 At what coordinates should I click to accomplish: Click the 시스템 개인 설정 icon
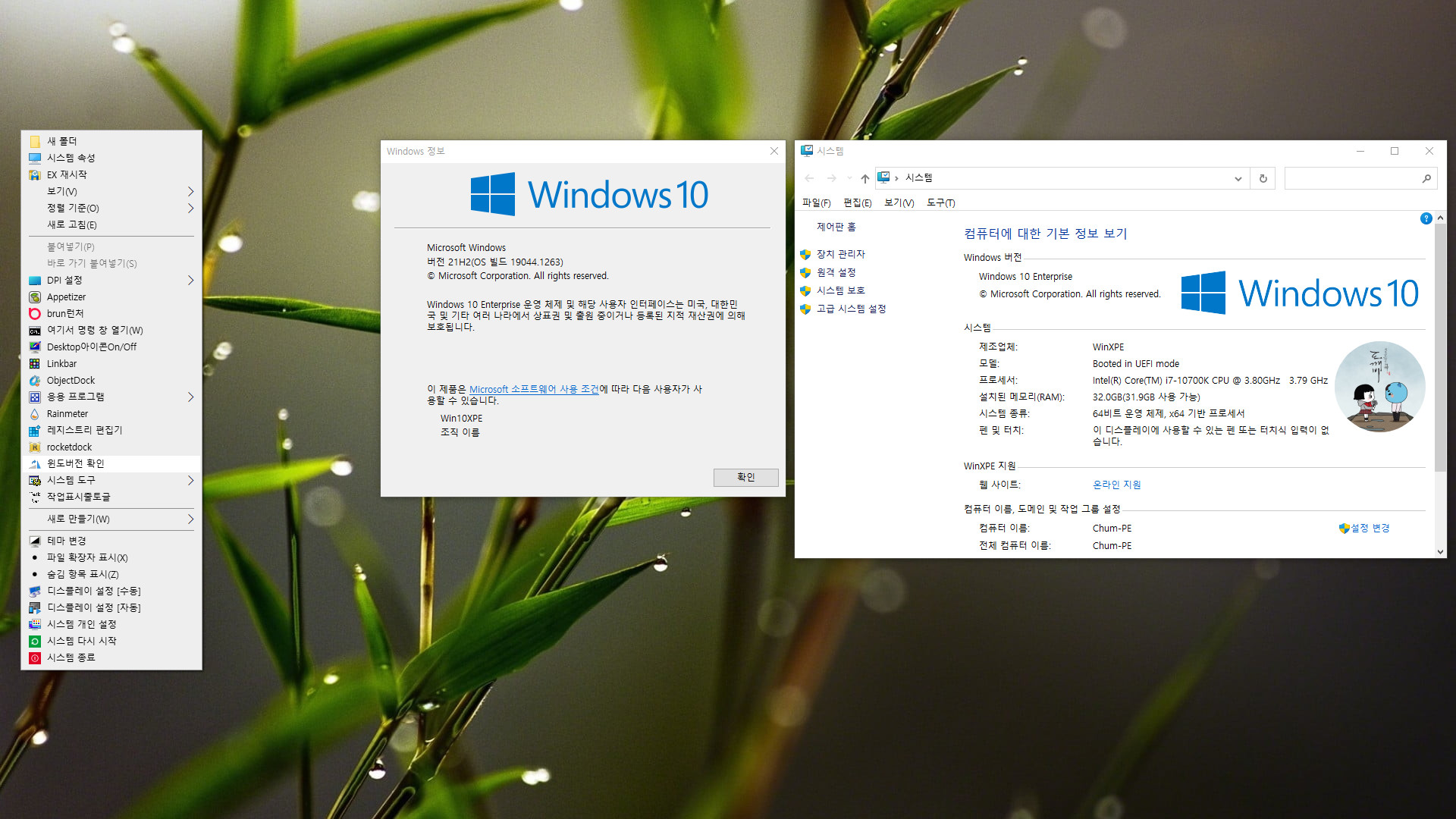click(x=35, y=625)
